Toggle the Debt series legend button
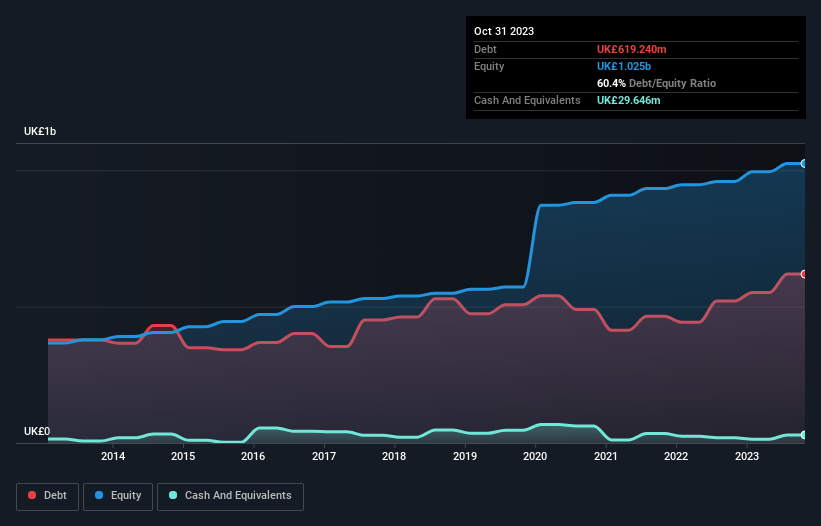The image size is (821, 526). tap(47, 496)
